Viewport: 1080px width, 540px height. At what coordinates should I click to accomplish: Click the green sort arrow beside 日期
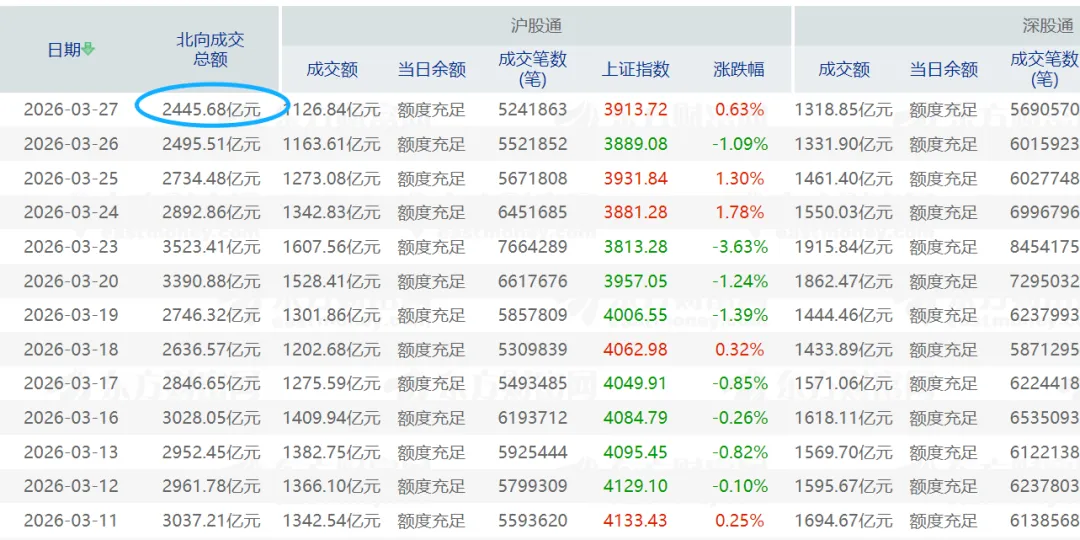click(x=89, y=50)
